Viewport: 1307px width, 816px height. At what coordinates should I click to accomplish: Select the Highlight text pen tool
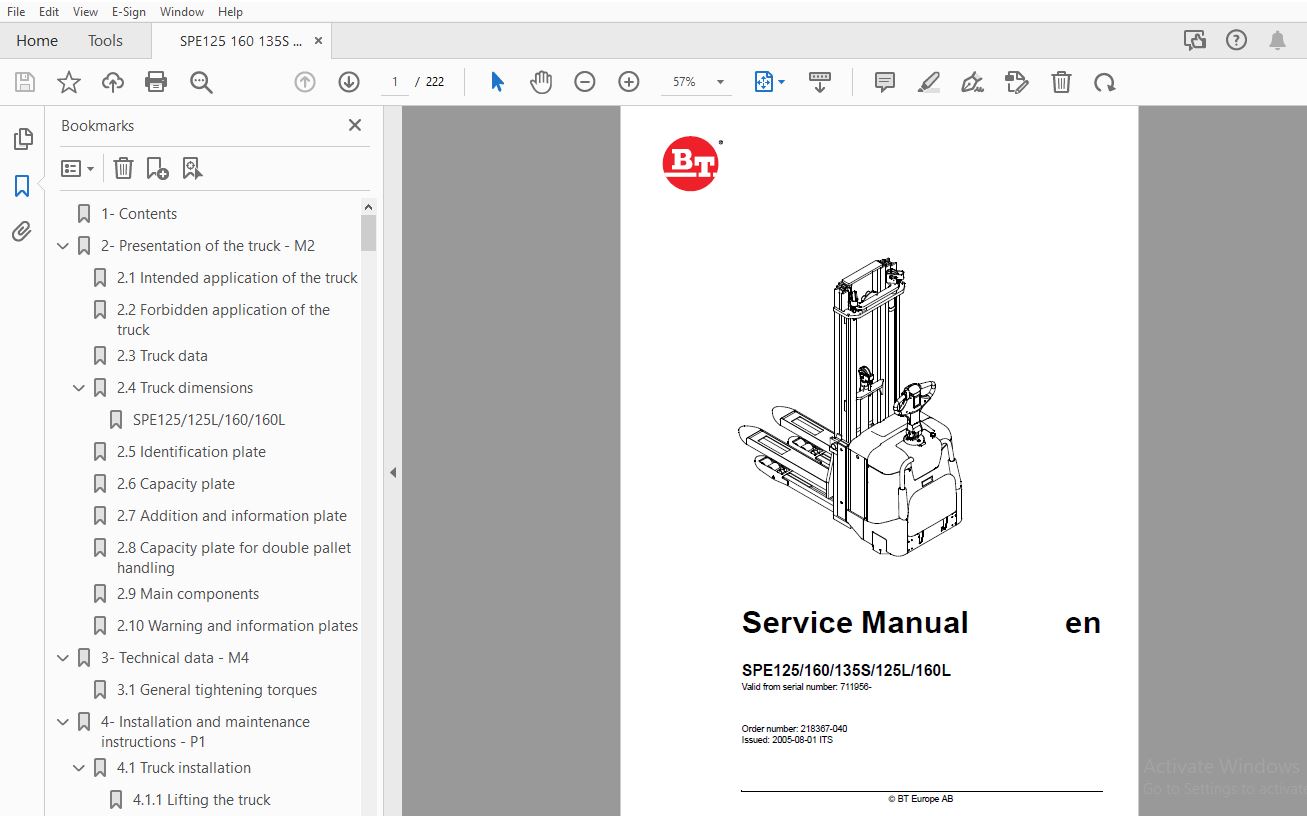coord(929,82)
